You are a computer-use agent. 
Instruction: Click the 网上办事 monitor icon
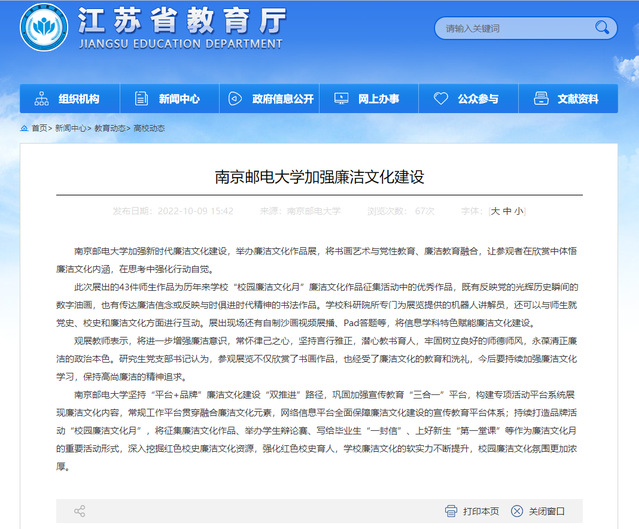click(x=342, y=99)
